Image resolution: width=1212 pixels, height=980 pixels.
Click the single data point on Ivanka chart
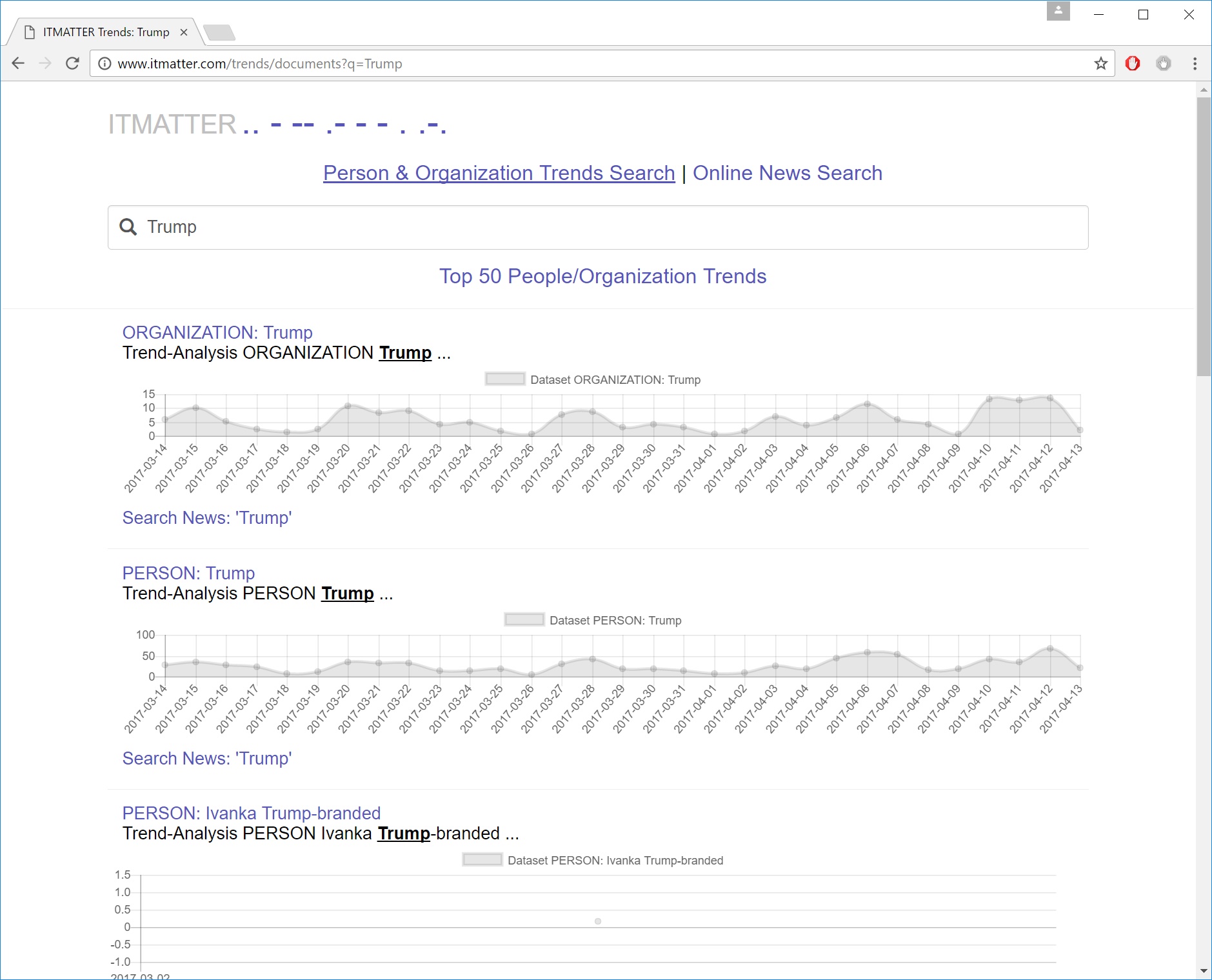[x=598, y=921]
